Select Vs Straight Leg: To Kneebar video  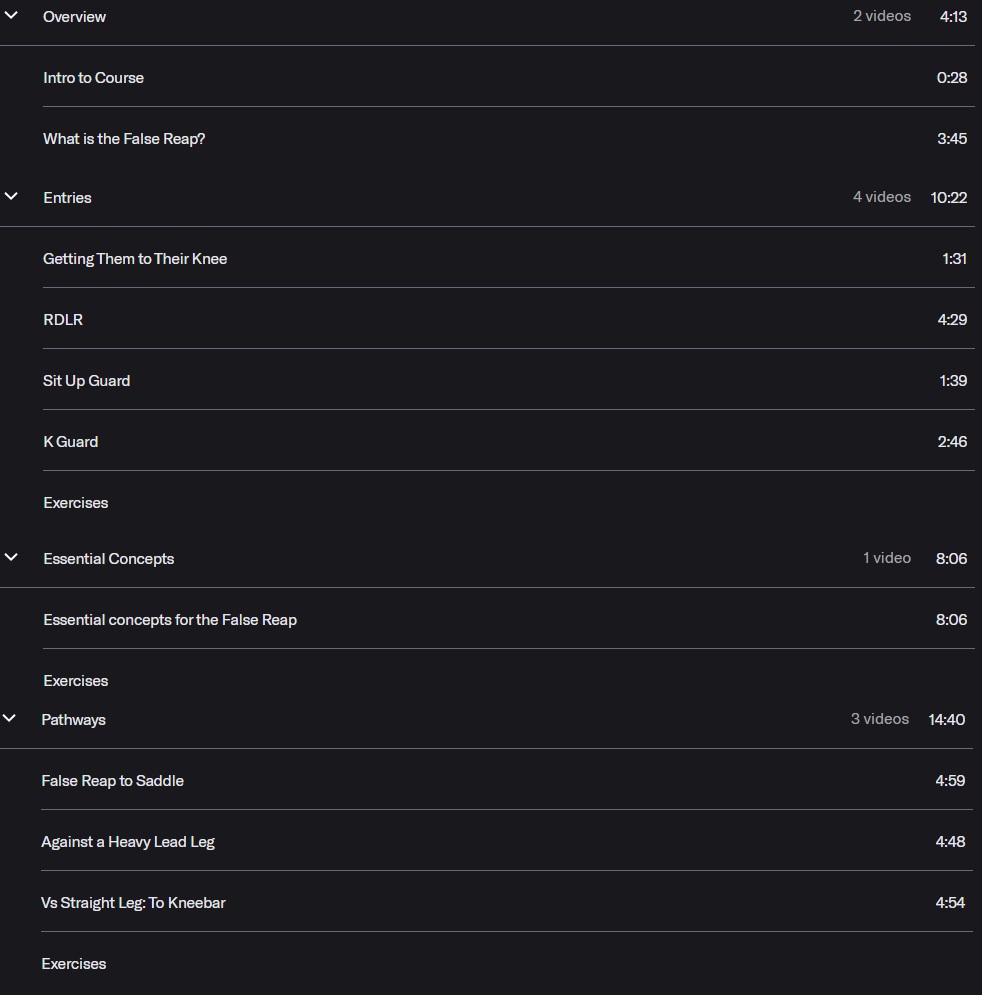tap(133, 903)
